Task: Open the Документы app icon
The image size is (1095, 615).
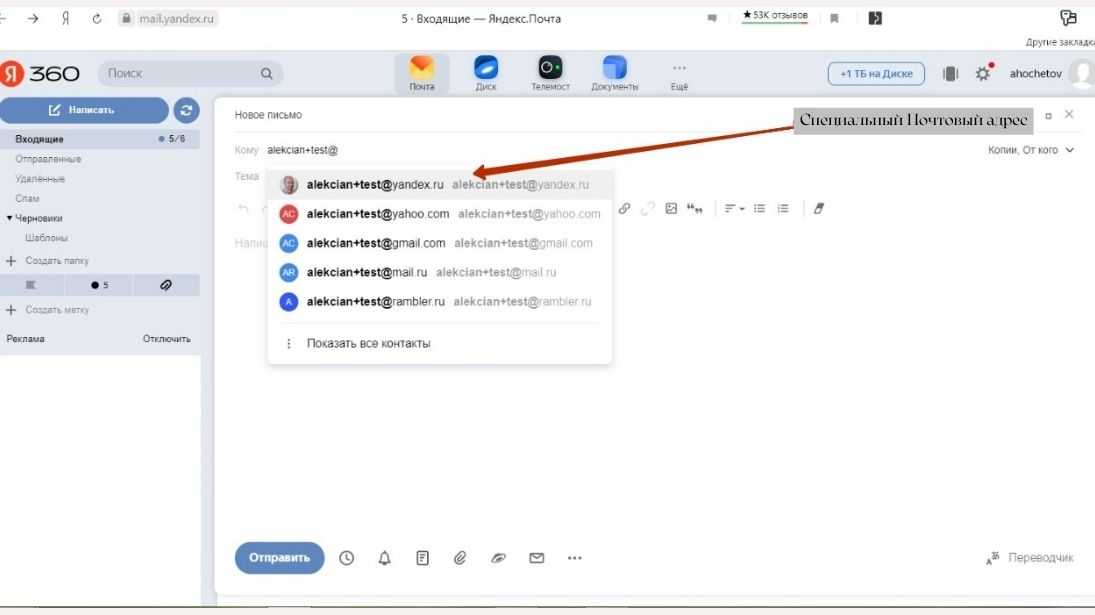Action: [614, 69]
